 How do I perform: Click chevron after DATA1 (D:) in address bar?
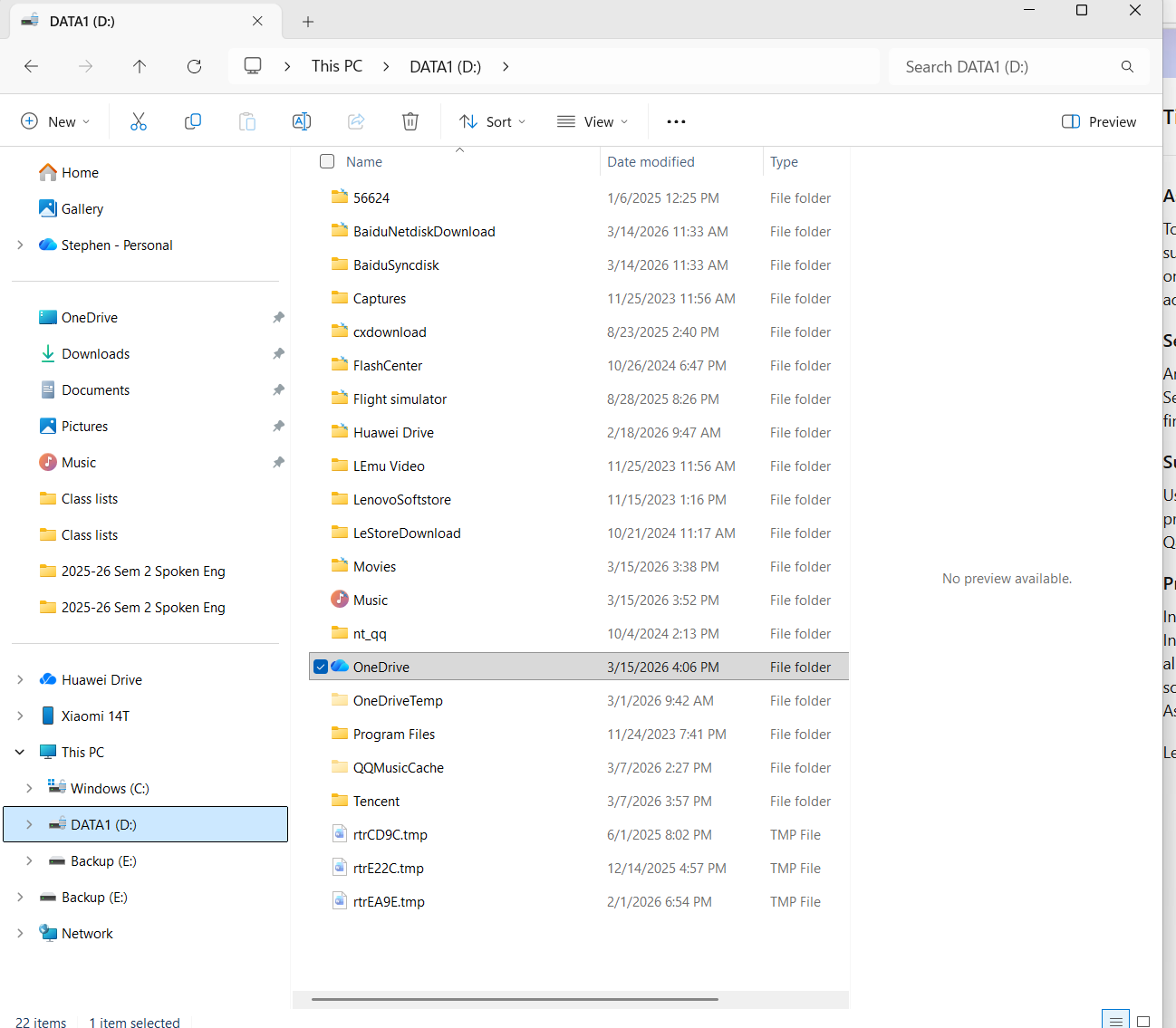click(x=506, y=66)
